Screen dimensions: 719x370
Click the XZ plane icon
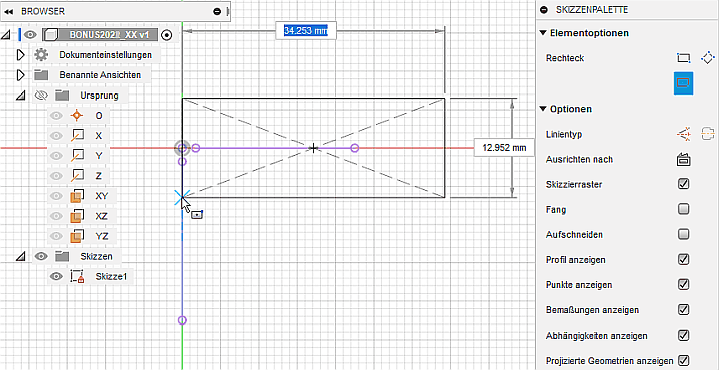77,216
